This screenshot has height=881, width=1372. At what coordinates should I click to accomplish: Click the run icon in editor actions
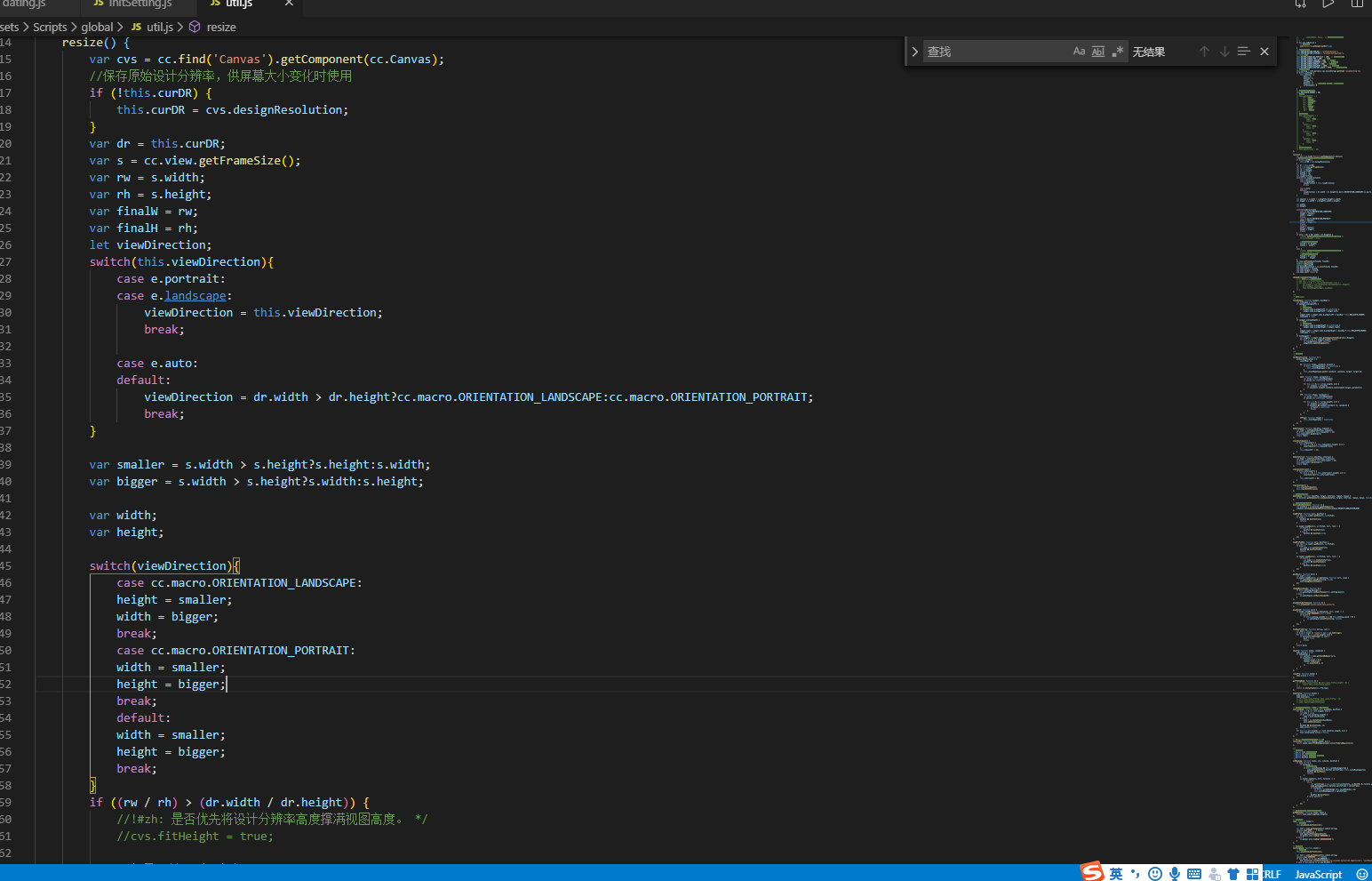[1328, 4]
